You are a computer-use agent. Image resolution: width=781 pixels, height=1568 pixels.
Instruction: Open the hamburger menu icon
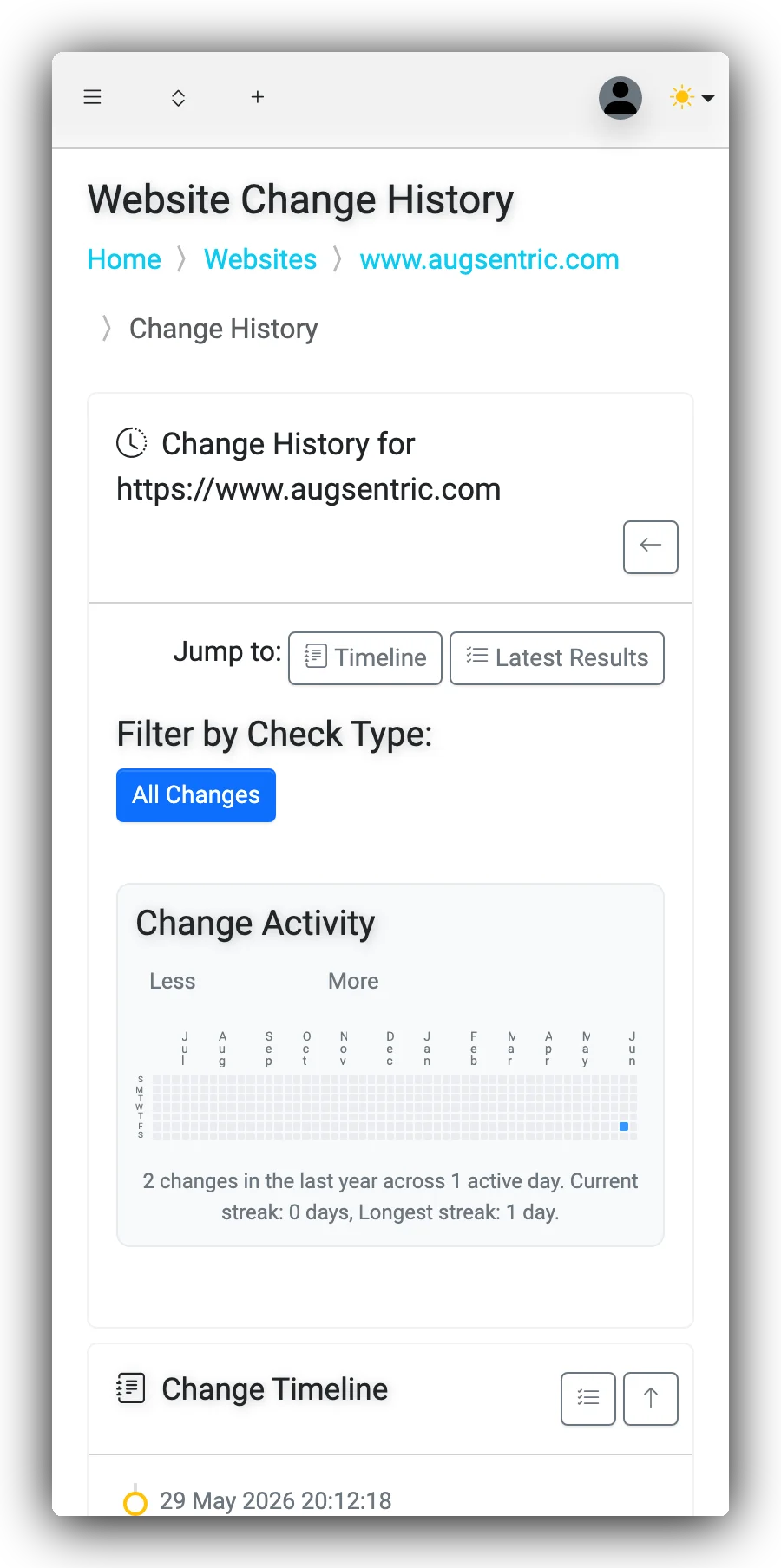click(92, 97)
